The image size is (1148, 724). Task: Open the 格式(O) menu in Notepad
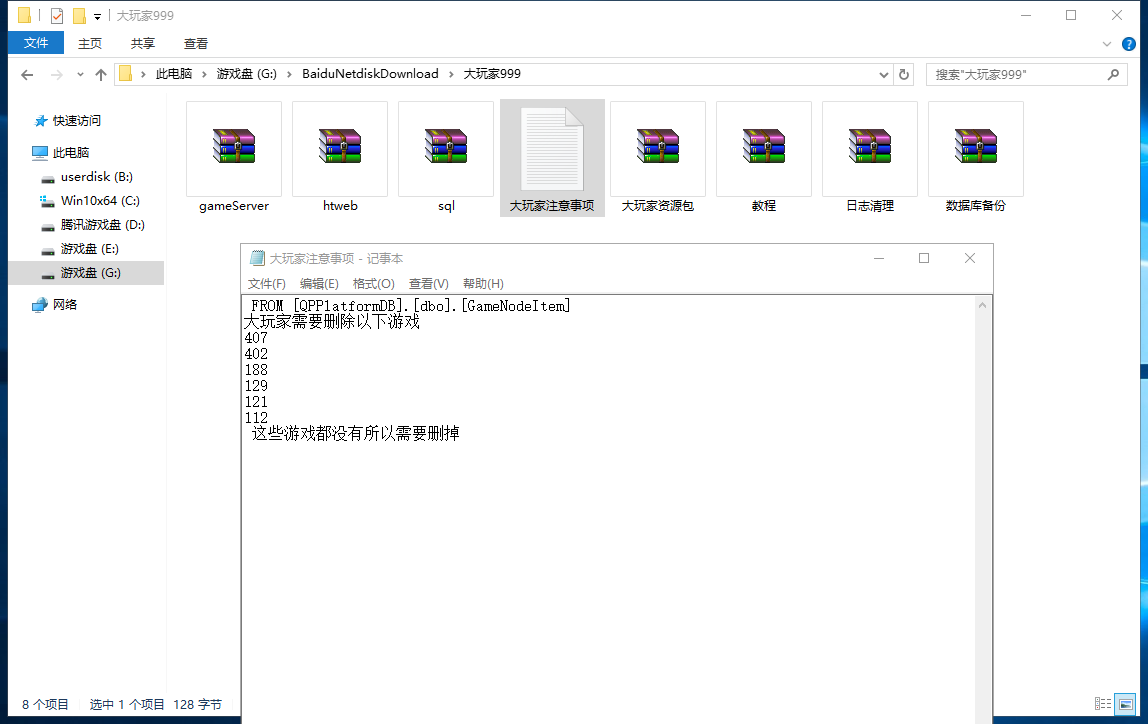pyautogui.click(x=373, y=283)
